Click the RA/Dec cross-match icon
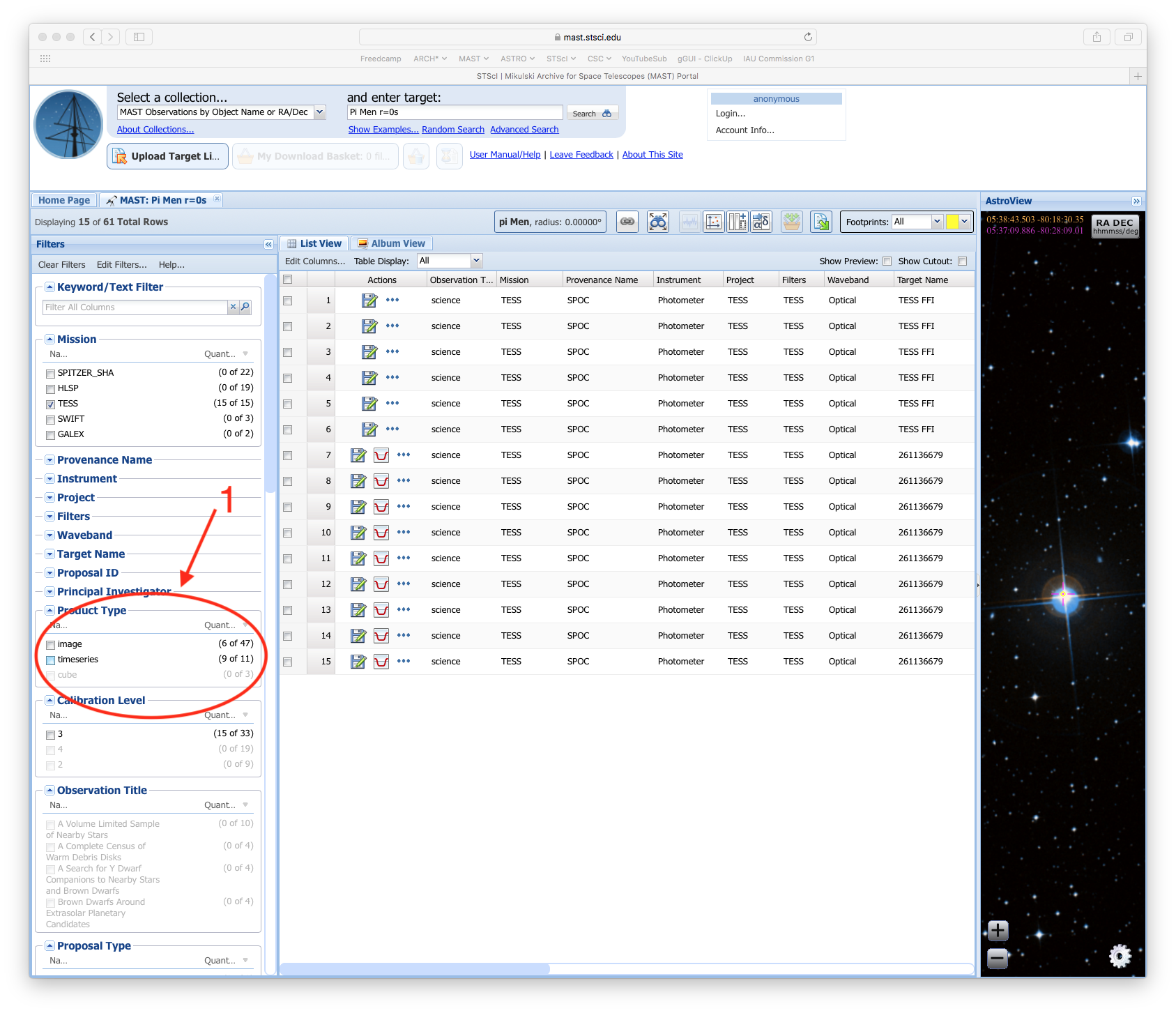 761,222
